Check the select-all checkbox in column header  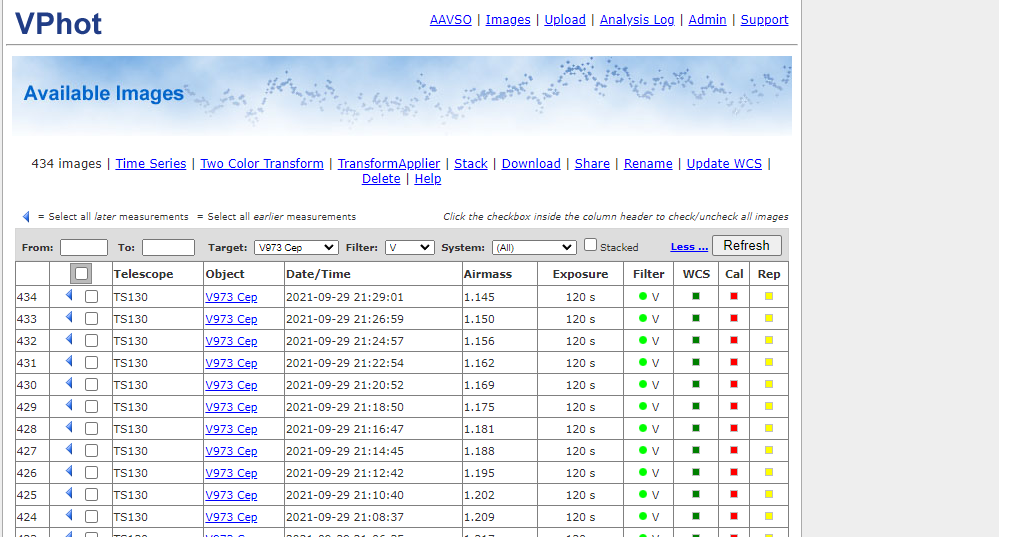point(81,273)
